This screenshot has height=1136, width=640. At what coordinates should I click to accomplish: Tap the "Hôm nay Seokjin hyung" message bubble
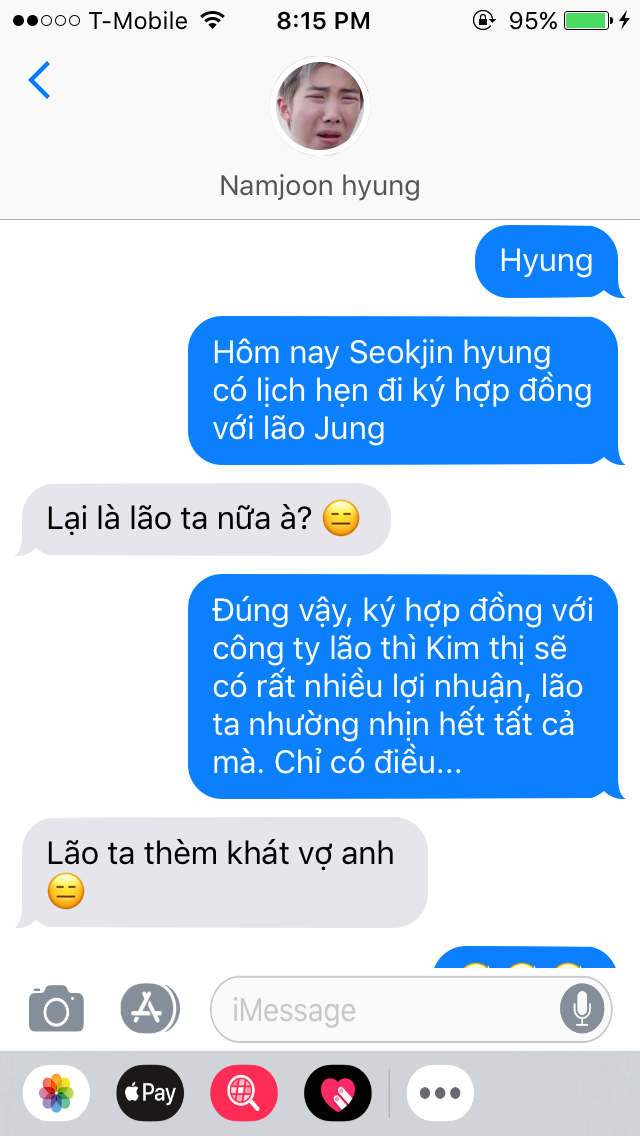click(405, 390)
